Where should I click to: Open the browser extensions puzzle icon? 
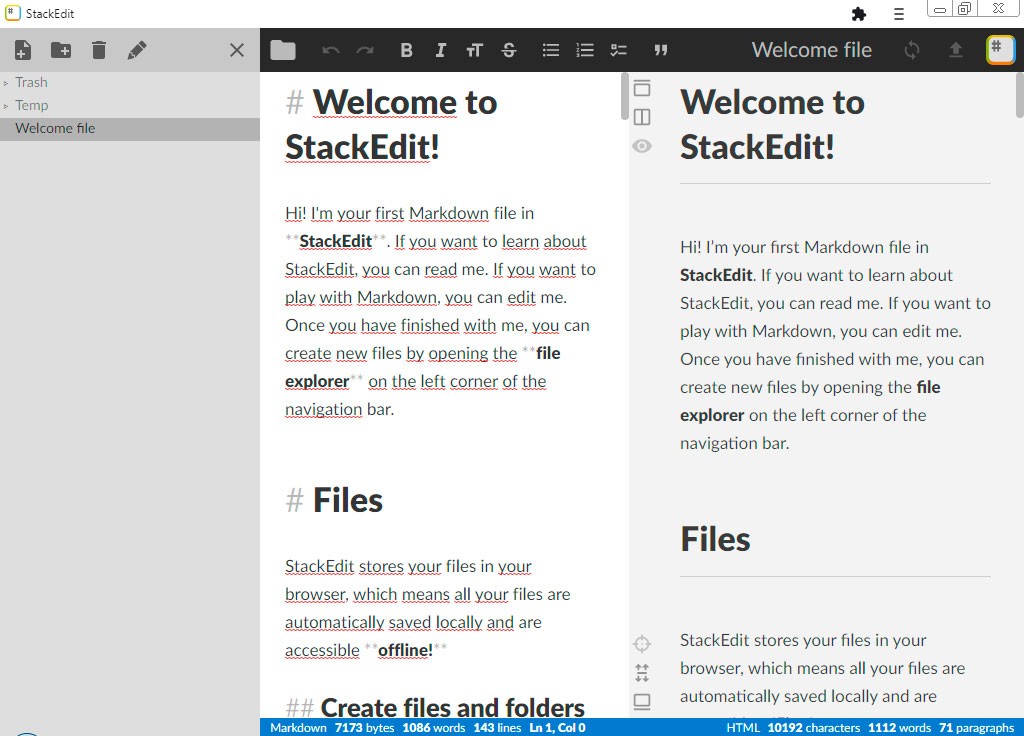point(859,14)
